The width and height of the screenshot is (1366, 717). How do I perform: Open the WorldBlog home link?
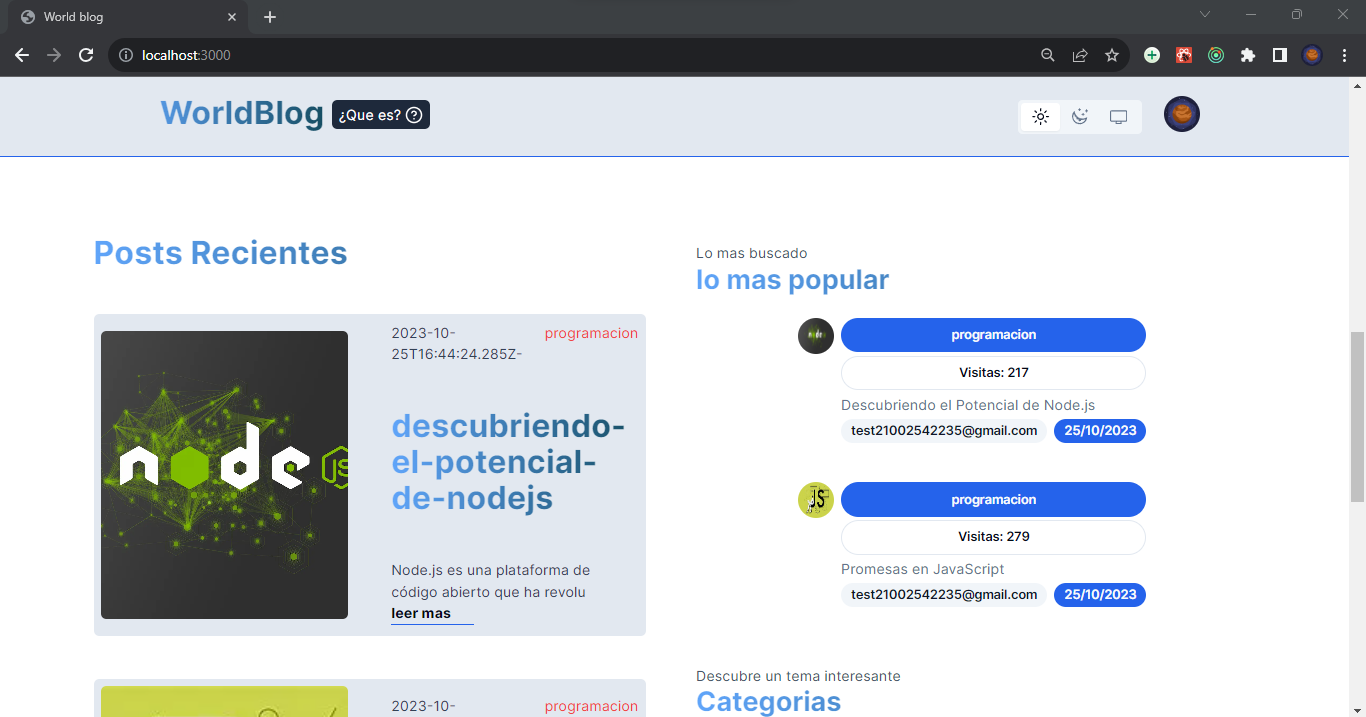(241, 113)
